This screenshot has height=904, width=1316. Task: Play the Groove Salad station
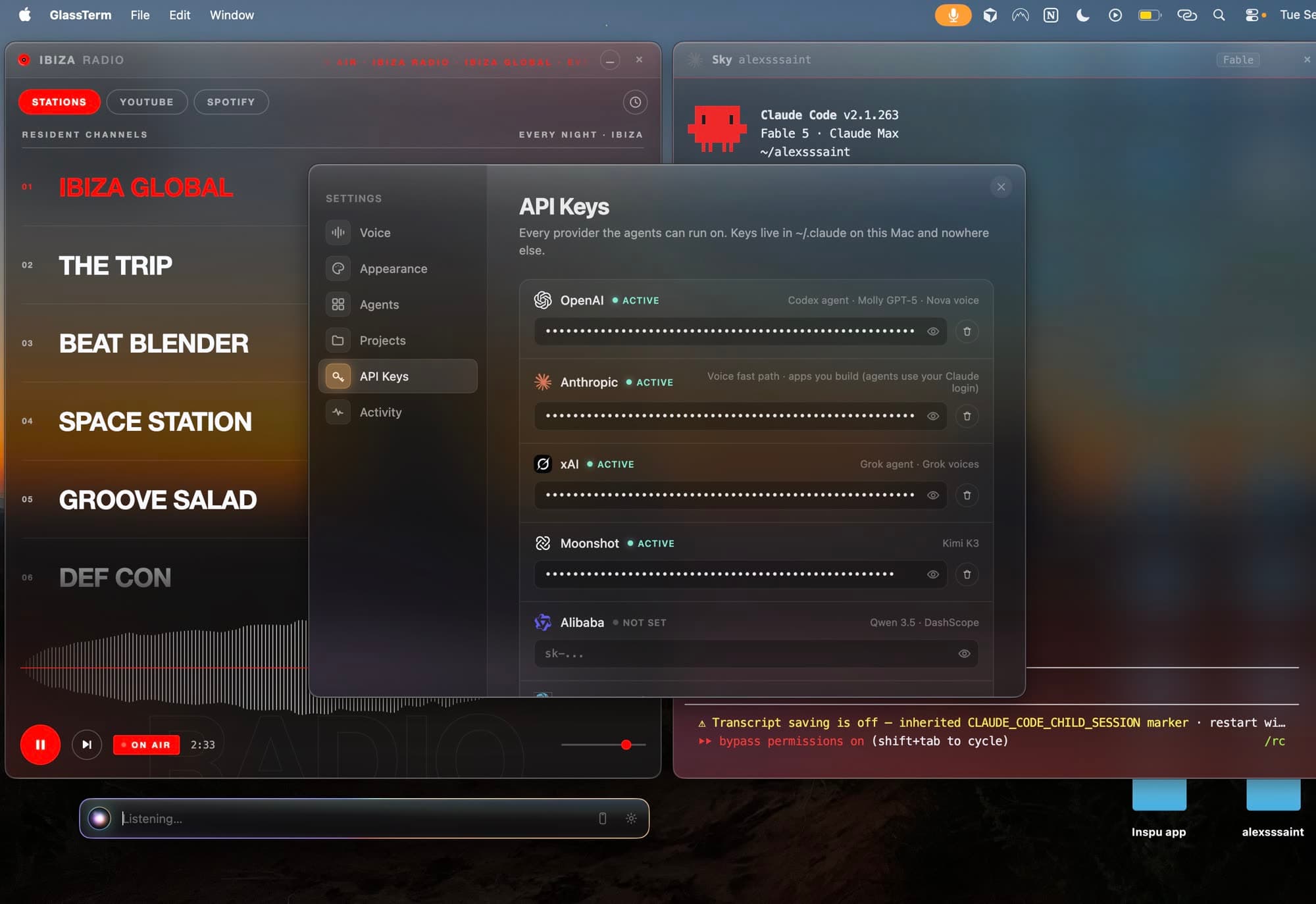click(158, 500)
